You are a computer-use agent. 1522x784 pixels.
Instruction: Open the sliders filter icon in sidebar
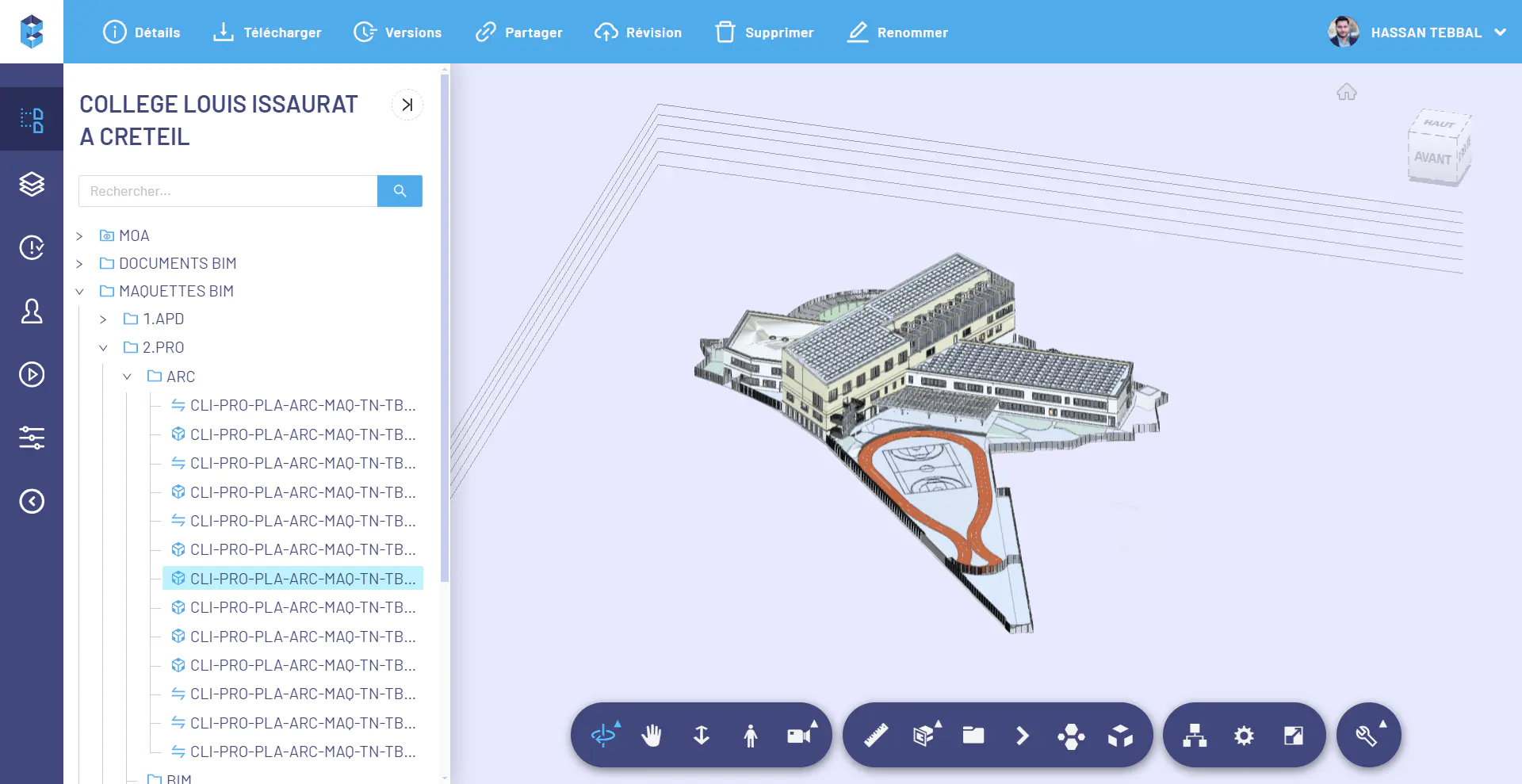pyautogui.click(x=32, y=438)
